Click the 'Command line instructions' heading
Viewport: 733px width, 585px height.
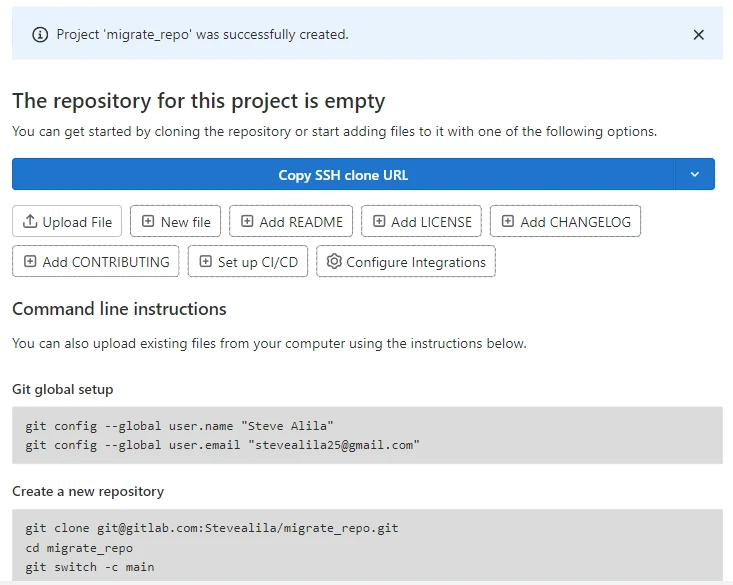point(119,309)
